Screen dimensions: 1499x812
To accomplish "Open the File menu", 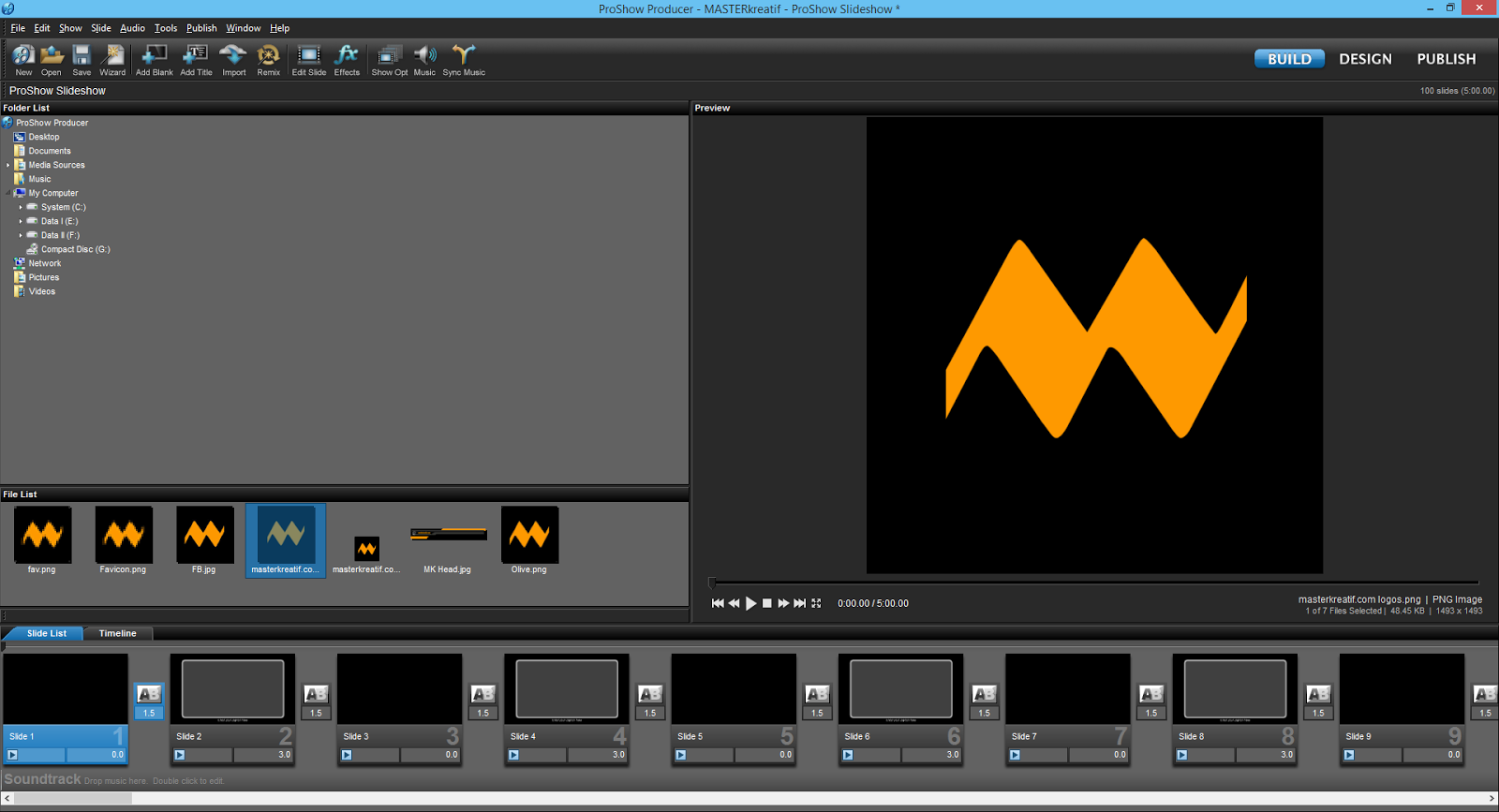I will 18,28.
